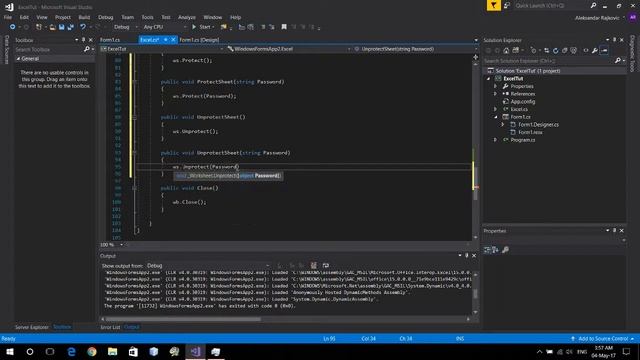Toggle auto-hide pin on Output panel

tap(467, 256)
